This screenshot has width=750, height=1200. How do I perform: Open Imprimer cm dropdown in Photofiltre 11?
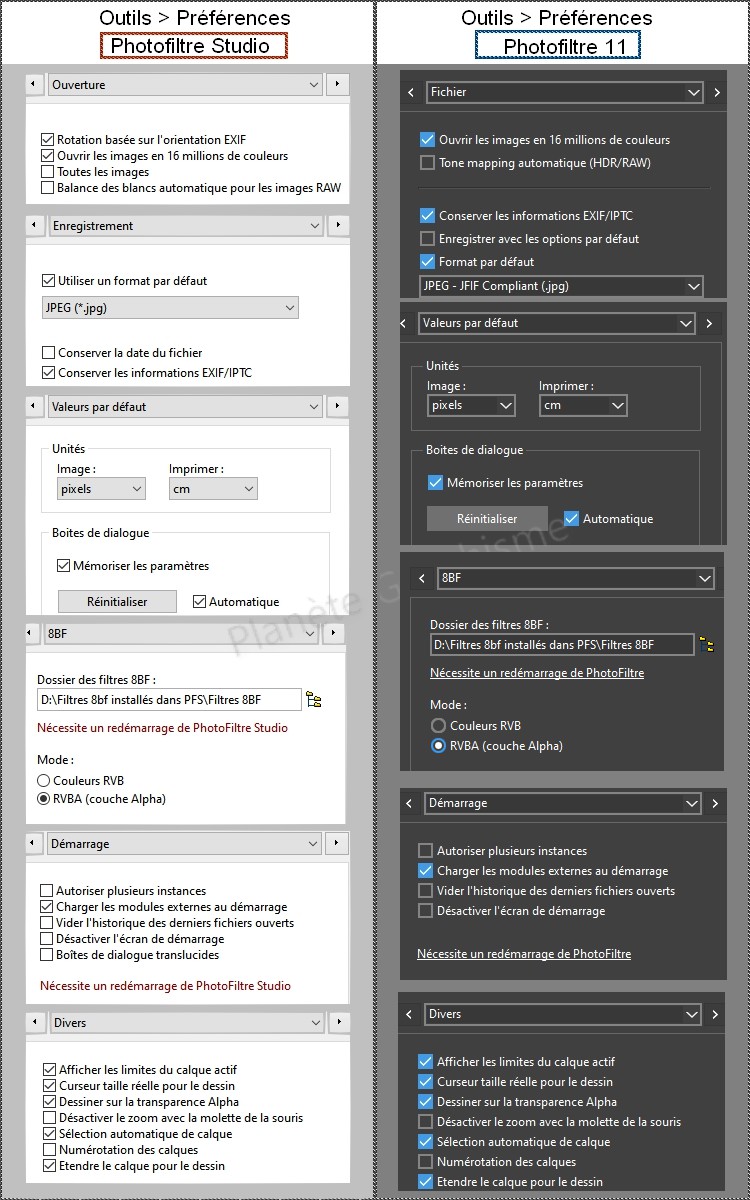[x=583, y=406]
